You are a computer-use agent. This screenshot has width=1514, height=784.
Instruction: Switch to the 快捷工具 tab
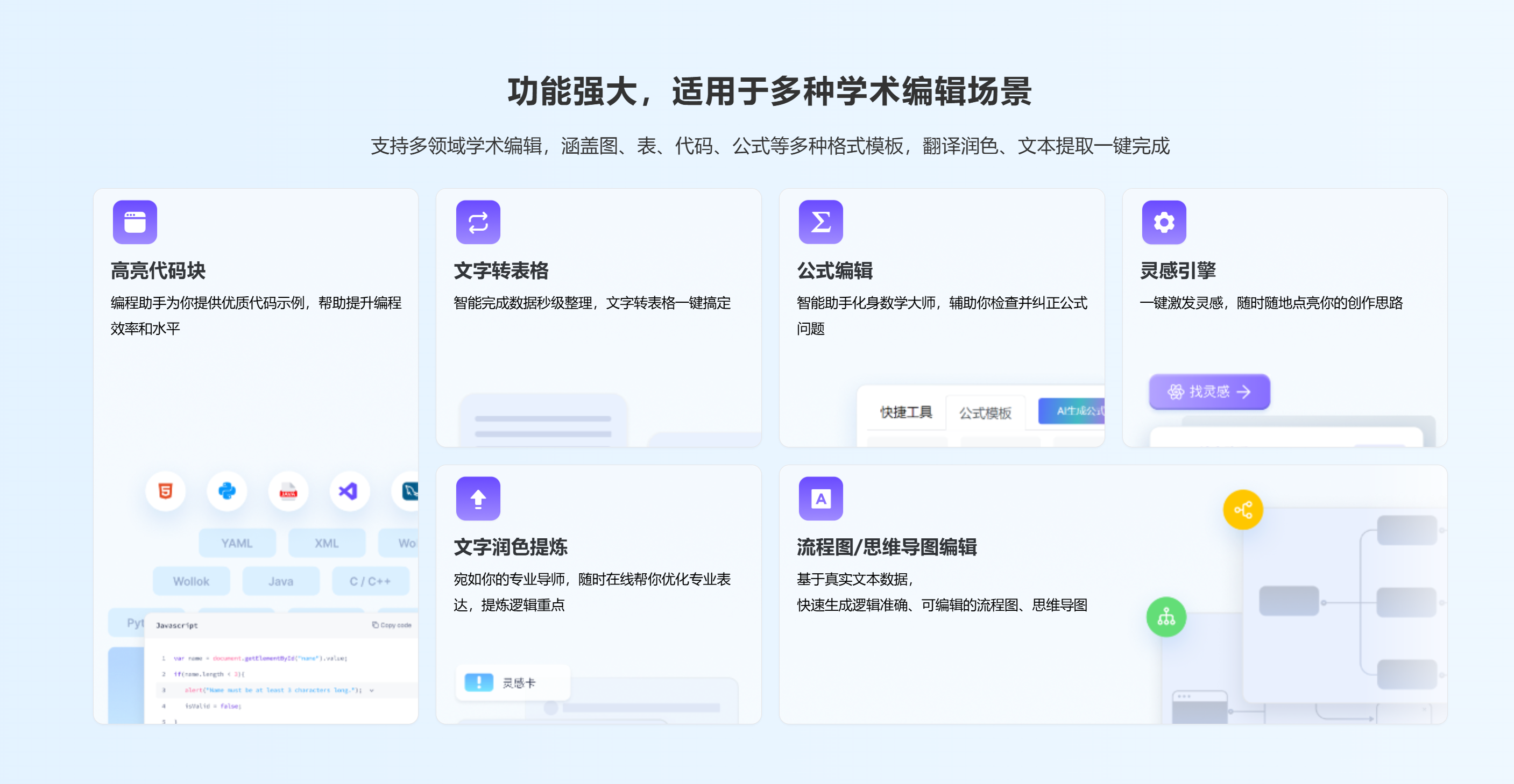point(905,412)
